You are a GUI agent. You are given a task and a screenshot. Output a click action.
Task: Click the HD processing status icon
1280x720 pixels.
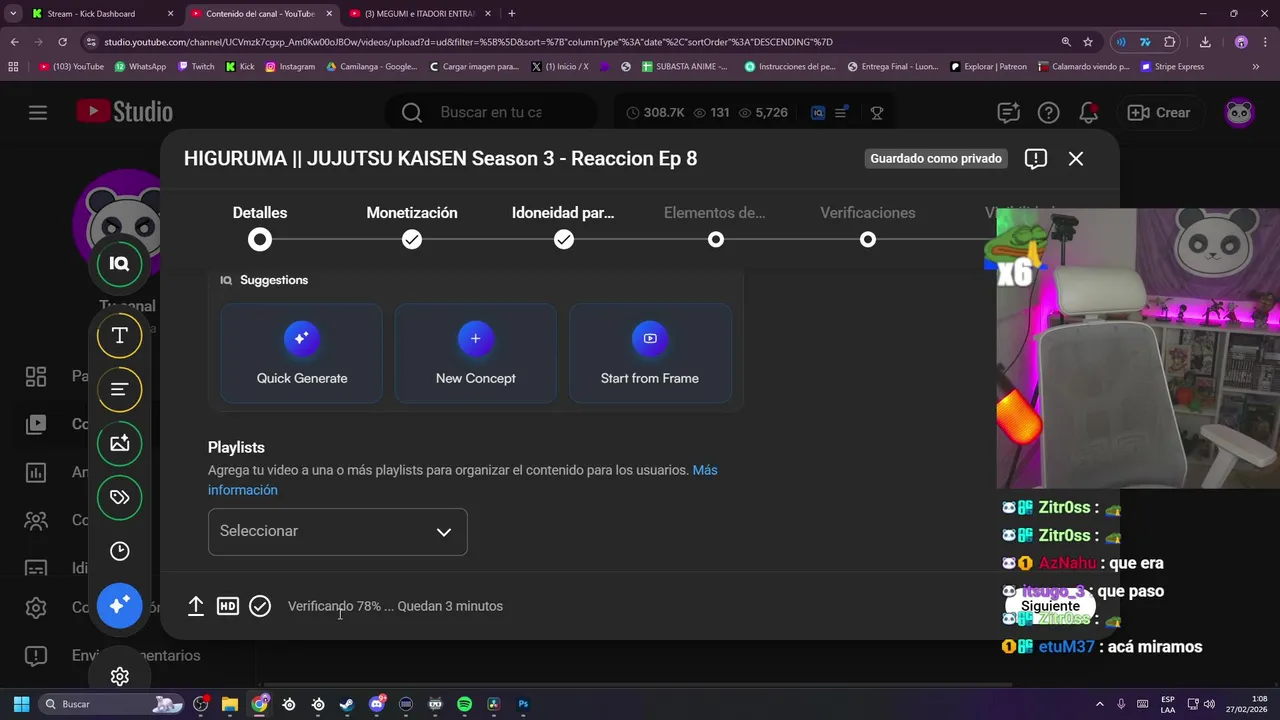point(228,606)
